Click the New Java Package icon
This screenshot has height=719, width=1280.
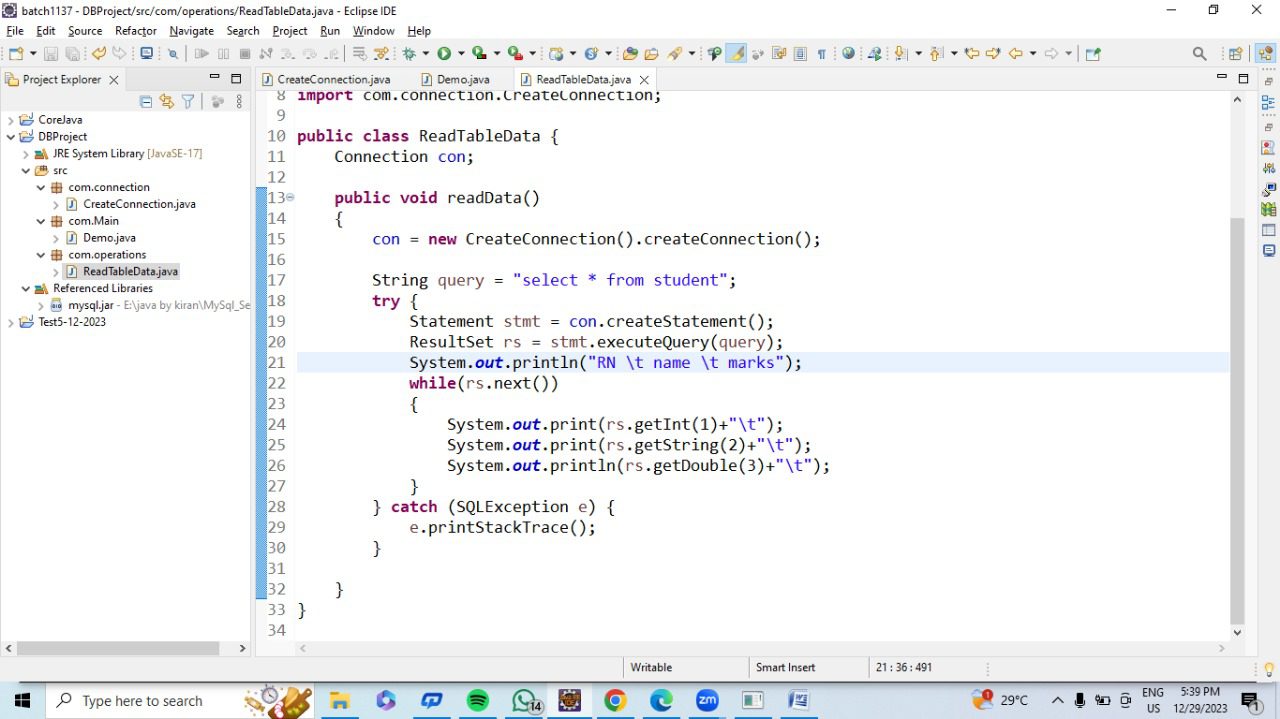click(556, 54)
